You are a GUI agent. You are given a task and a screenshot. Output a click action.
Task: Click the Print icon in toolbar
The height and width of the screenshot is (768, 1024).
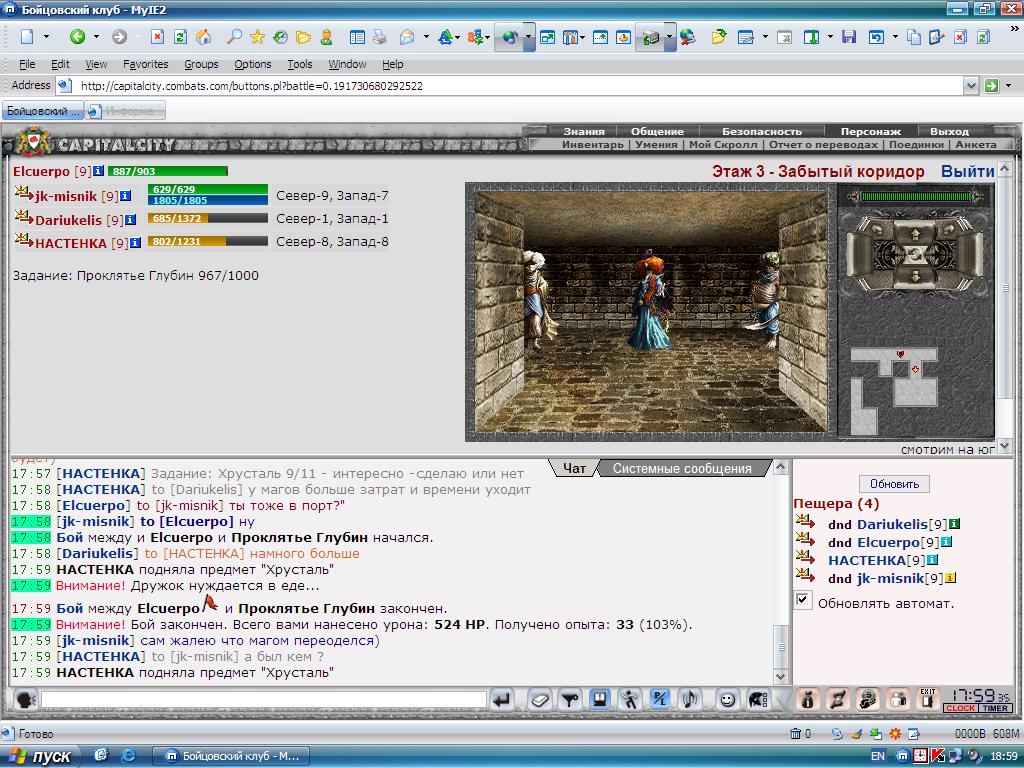(379, 37)
